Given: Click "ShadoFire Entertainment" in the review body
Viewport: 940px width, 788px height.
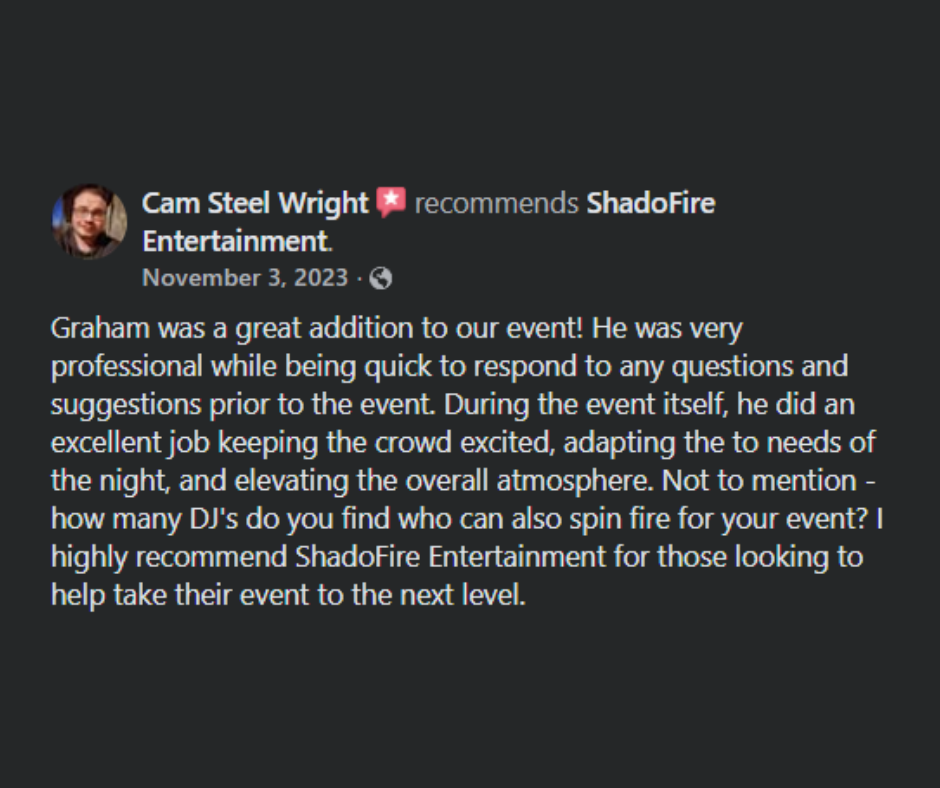Looking at the screenshot, I should [453, 556].
